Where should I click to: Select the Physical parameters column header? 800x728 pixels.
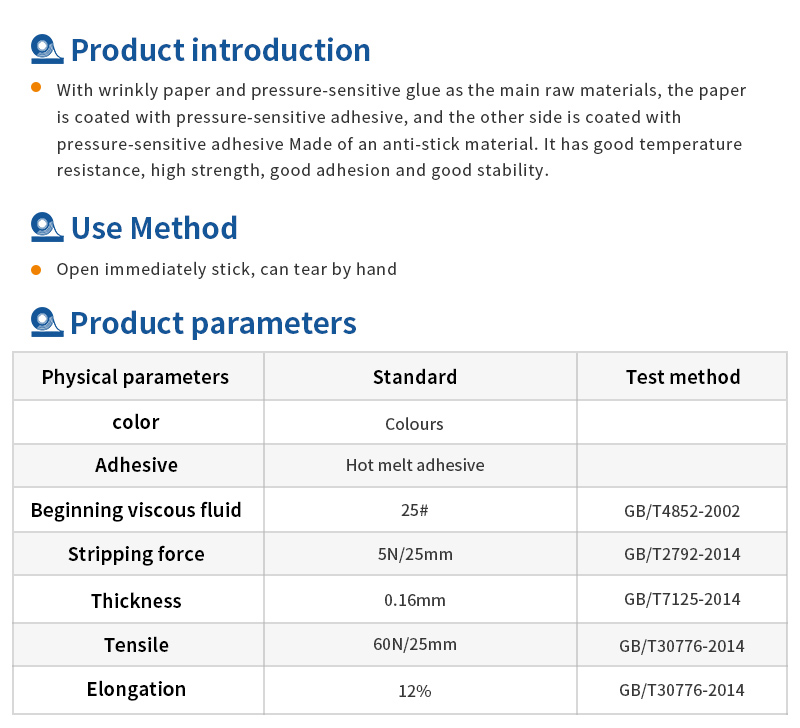coord(138,376)
